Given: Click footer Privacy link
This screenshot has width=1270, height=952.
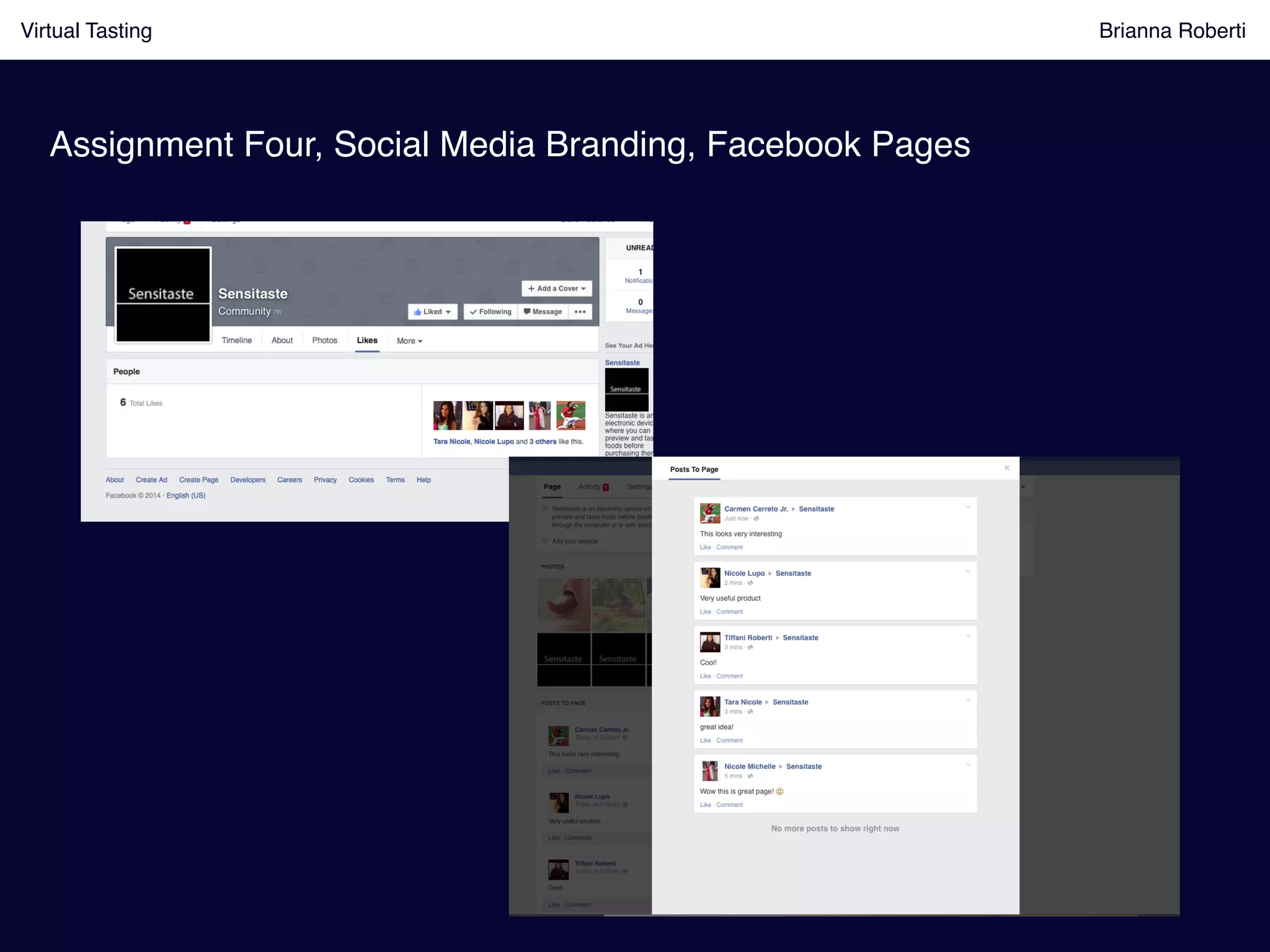Looking at the screenshot, I should click(x=325, y=480).
